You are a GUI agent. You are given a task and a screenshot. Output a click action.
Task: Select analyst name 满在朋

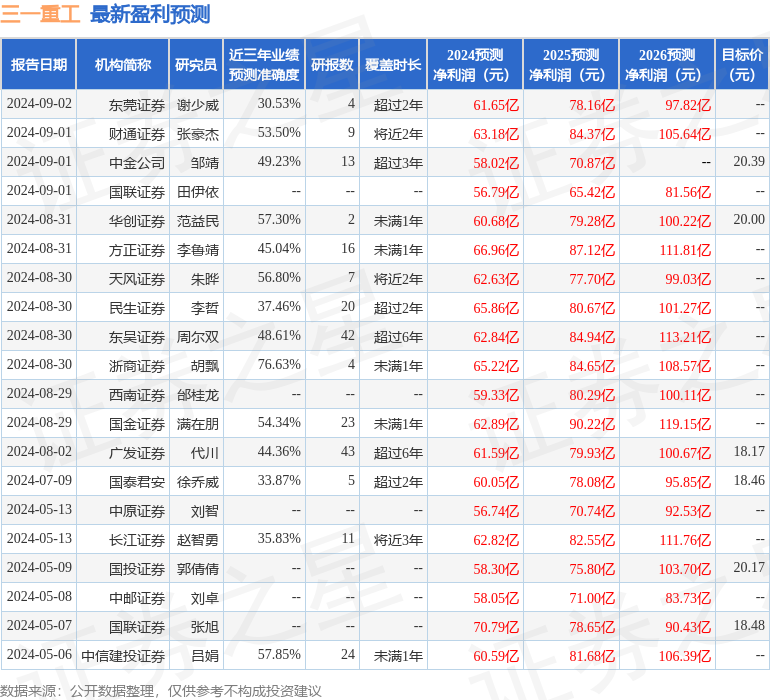point(197,424)
